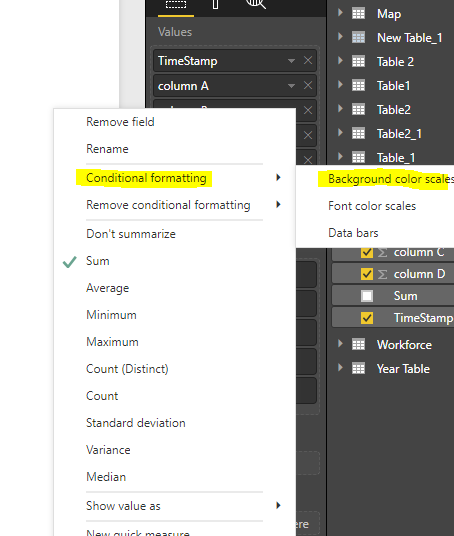
Task: Select Data bars option
Action: [x=353, y=233]
